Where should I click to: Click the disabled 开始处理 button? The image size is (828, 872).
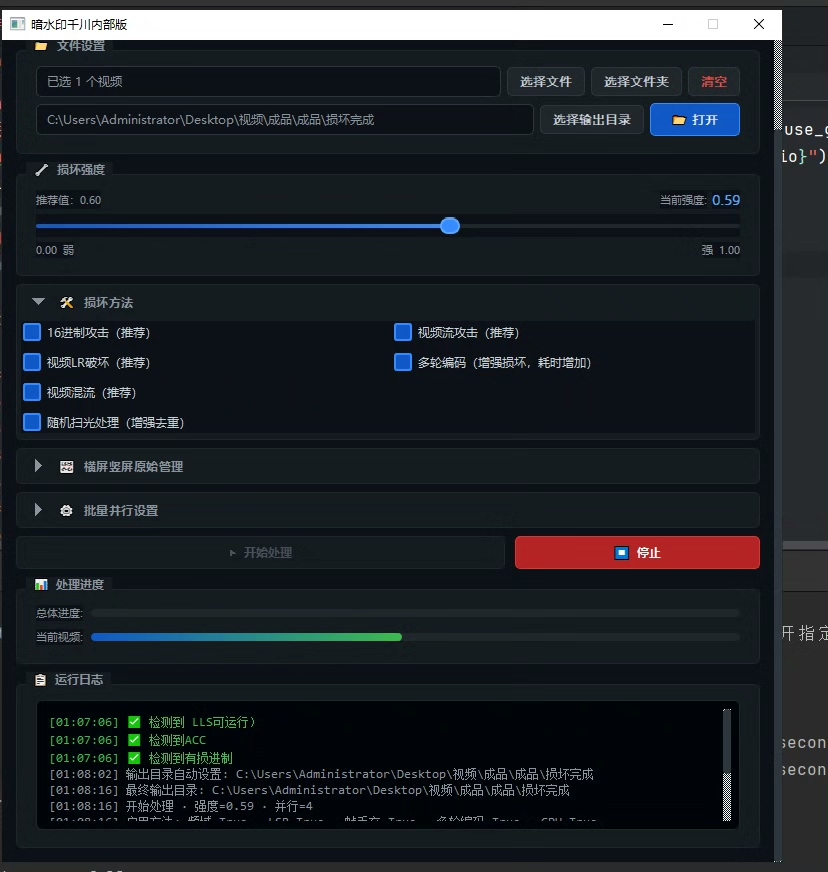261,553
